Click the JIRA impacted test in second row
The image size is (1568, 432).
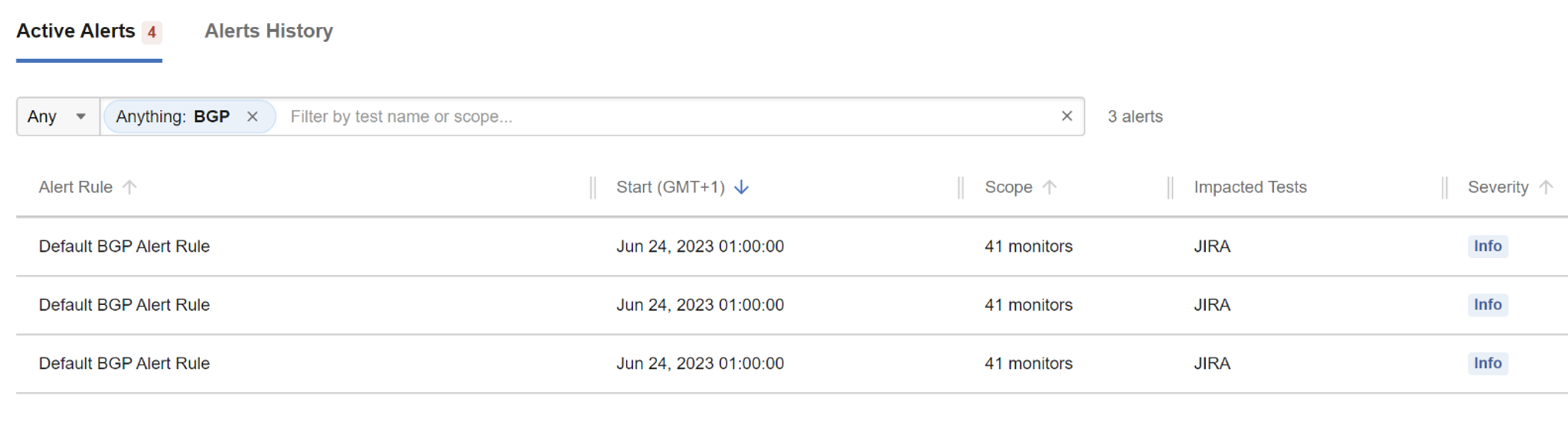pos(1212,305)
